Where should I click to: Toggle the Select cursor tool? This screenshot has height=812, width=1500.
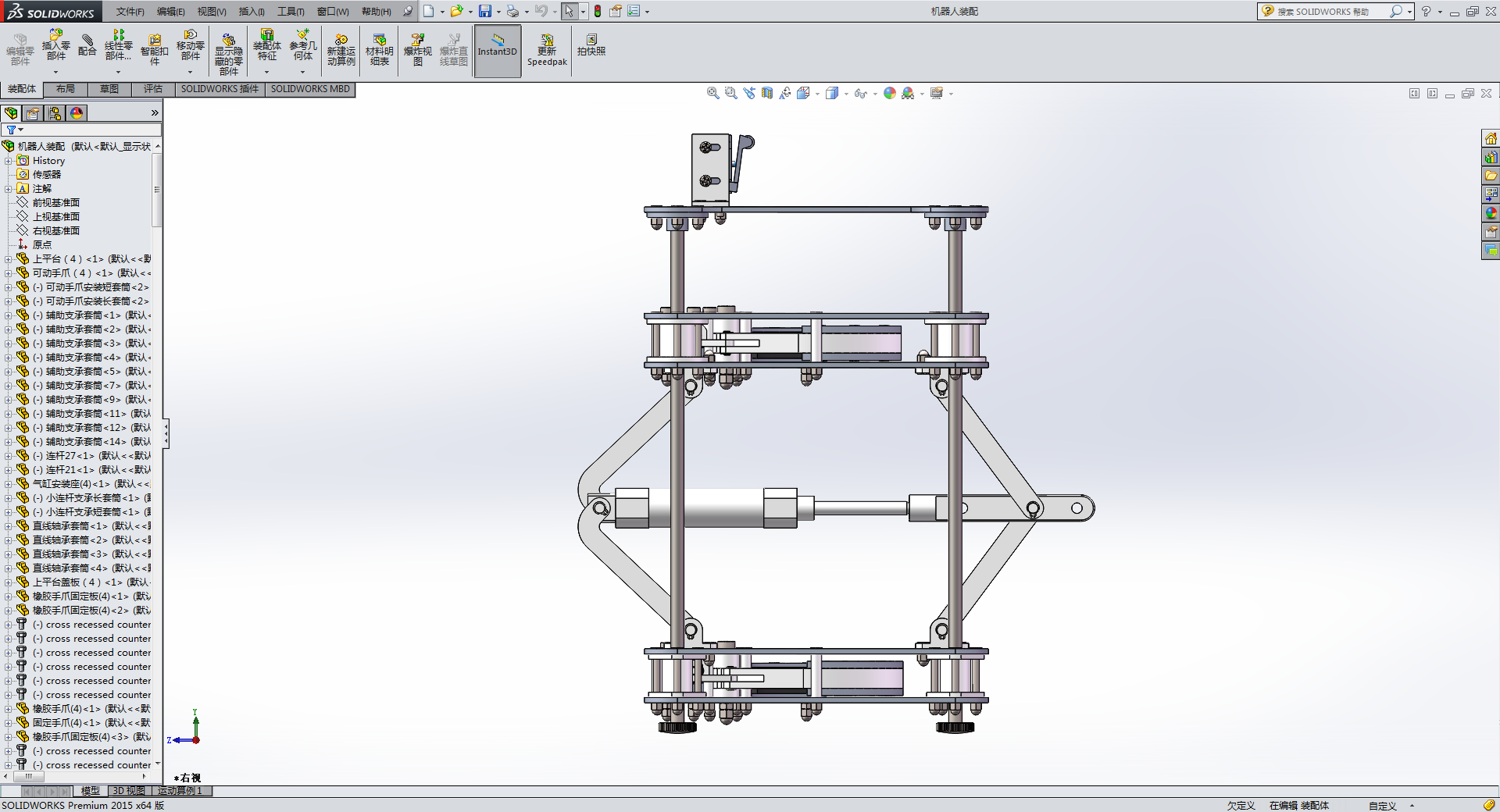click(x=570, y=11)
